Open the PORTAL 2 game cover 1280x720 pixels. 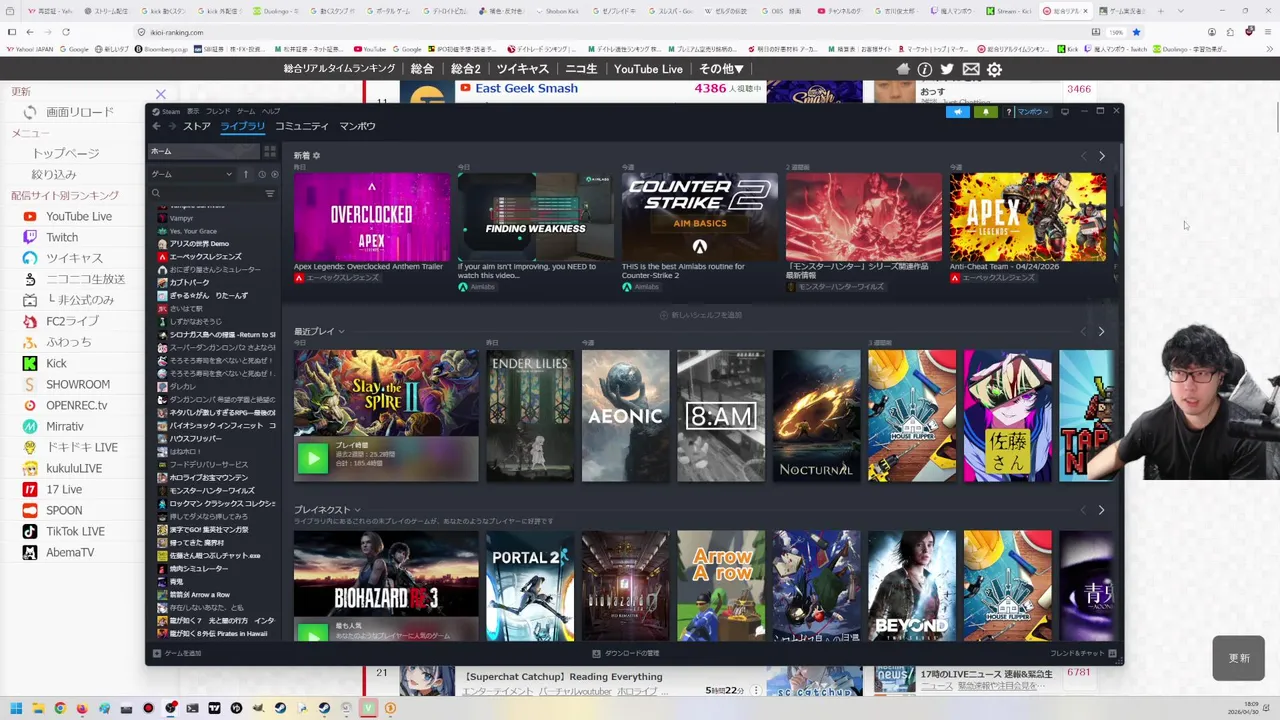point(530,586)
